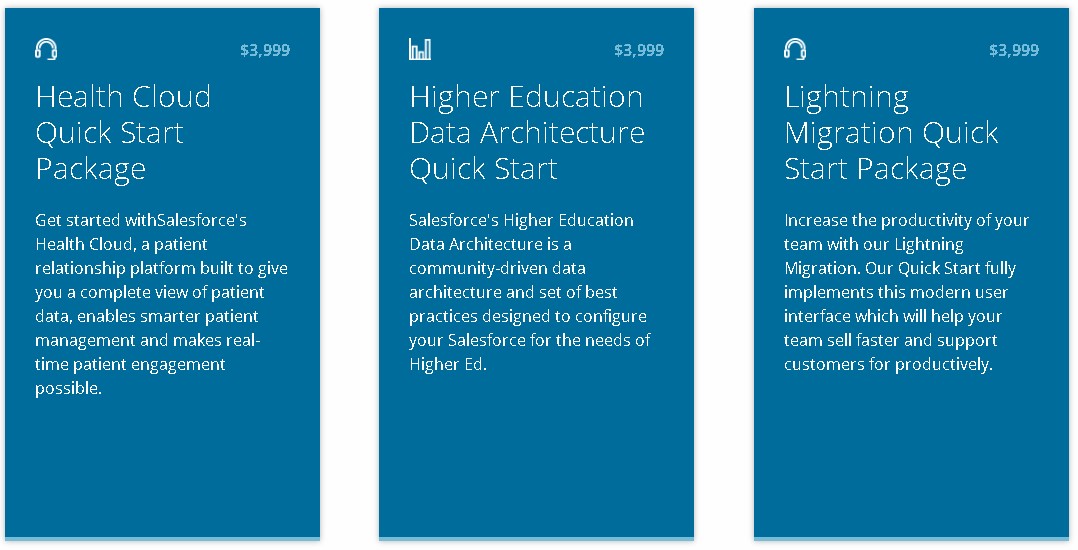1078x550 pixels.
Task: Click the $3,999 price on Lightning Migration card
Action: pyautogui.click(x=1014, y=50)
